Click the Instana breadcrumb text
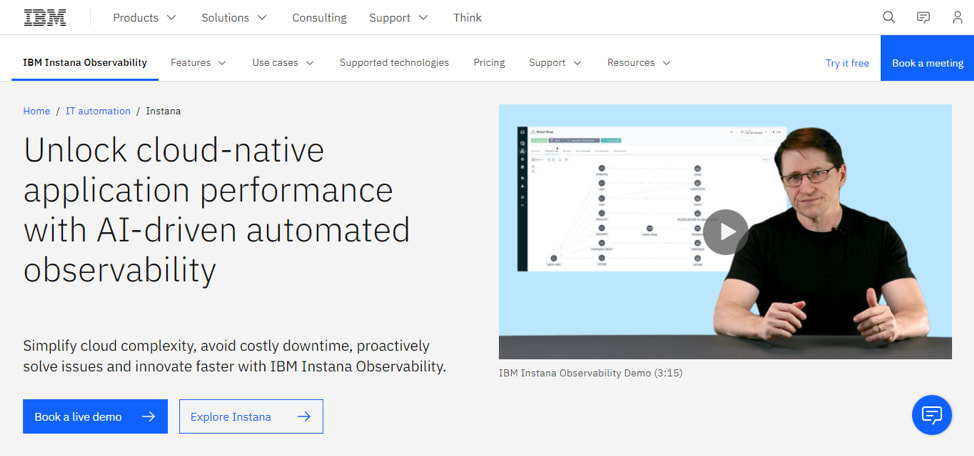This screenshot has width=974, height=456. [163, 111]
